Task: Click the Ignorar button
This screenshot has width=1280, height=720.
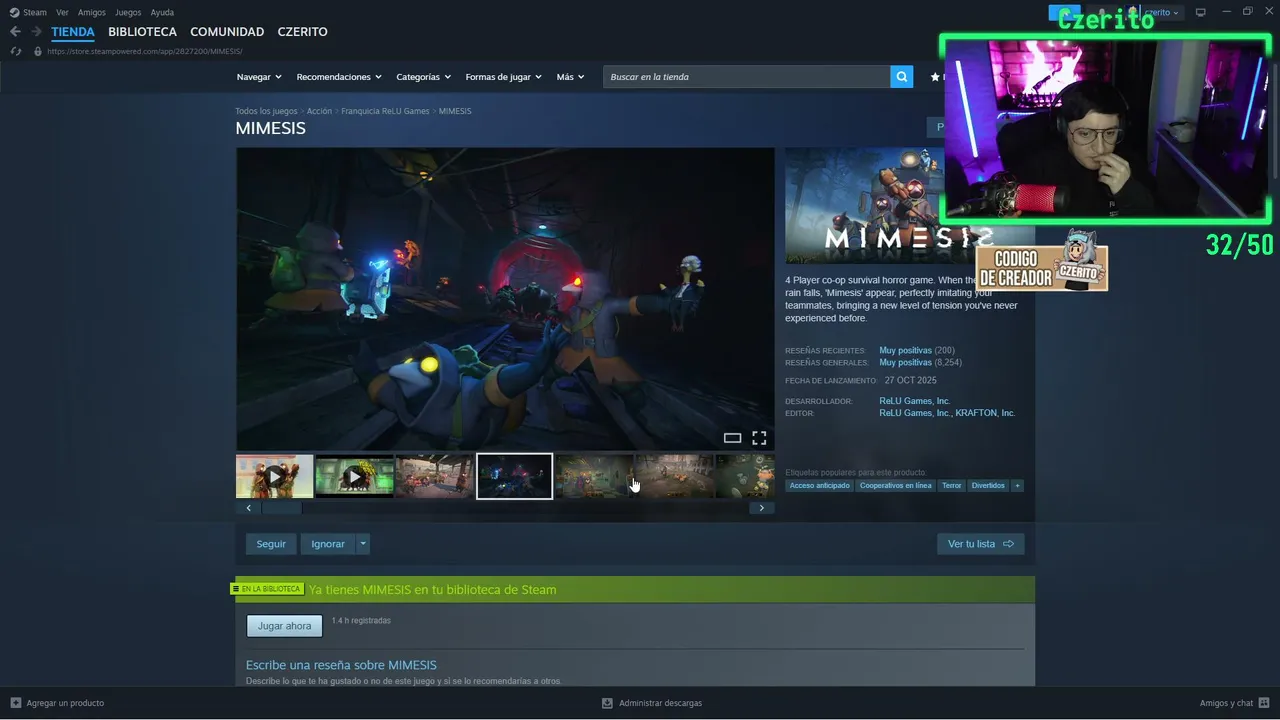Action: click(328, 544)
